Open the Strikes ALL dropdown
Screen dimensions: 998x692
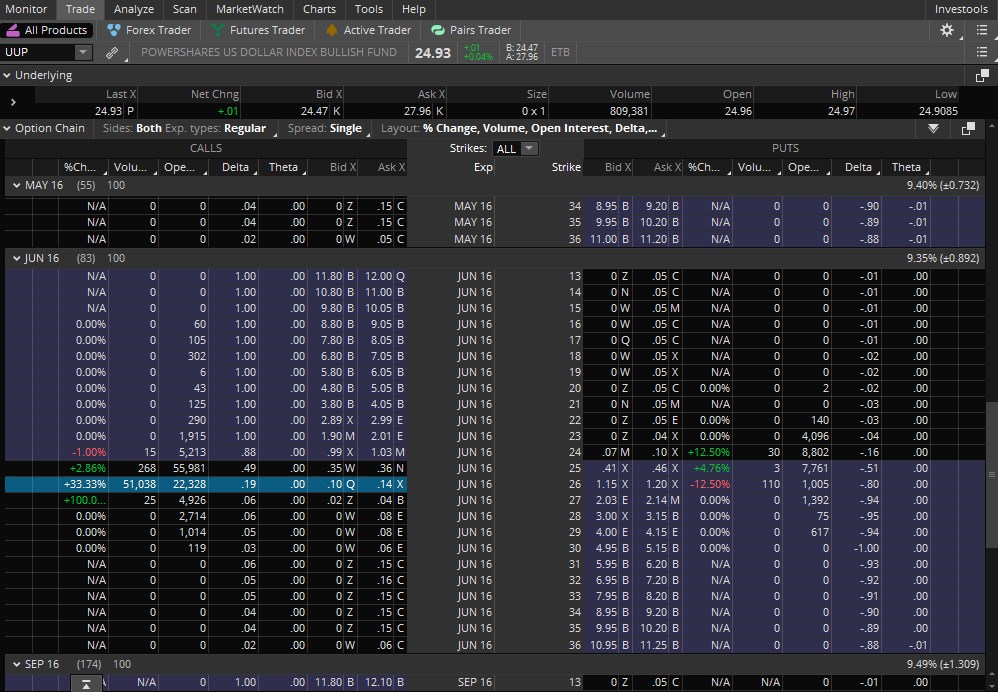(x=517, y=148)
